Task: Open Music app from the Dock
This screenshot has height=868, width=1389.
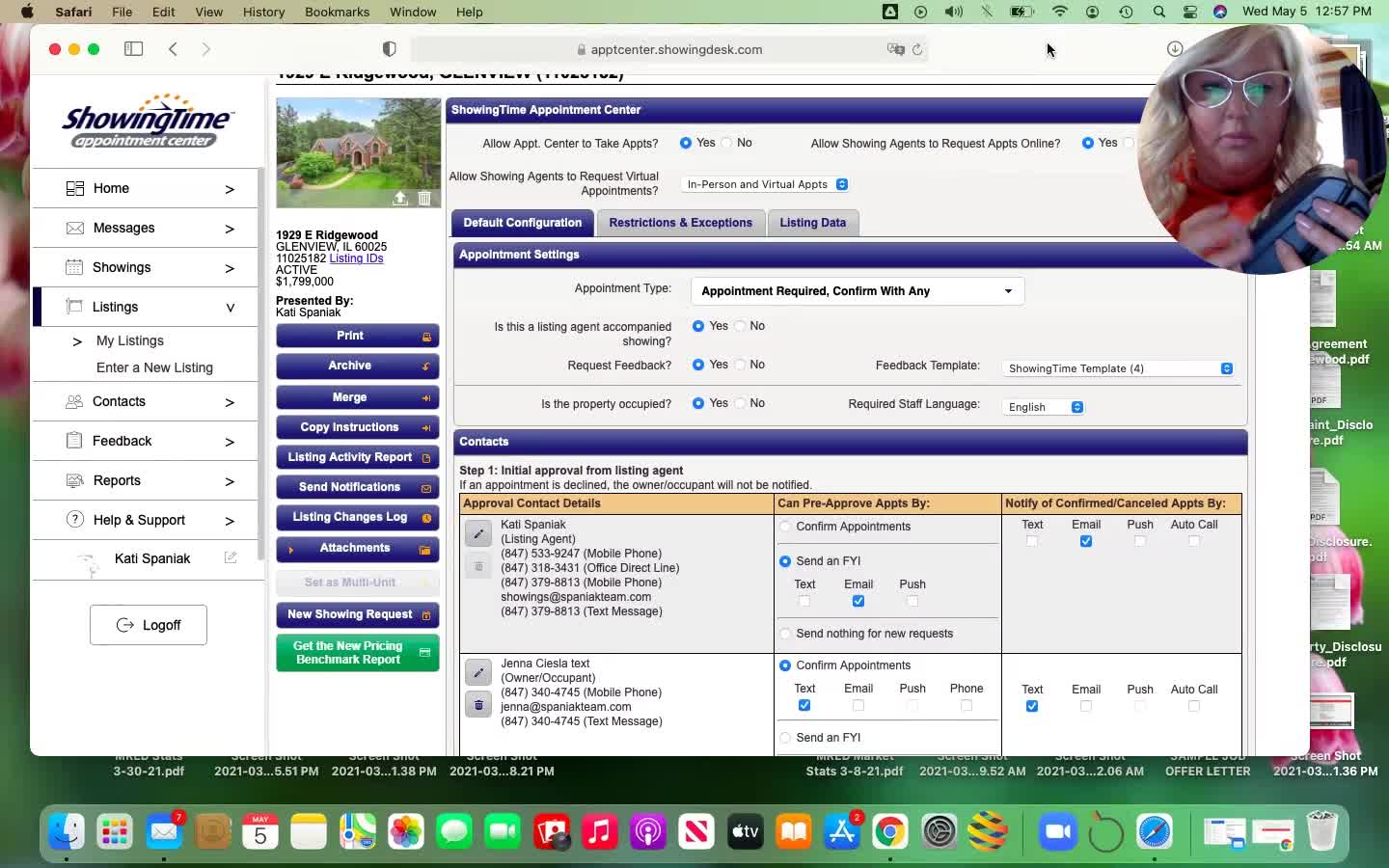Action: pyautogui.click(x=600, y=831)
